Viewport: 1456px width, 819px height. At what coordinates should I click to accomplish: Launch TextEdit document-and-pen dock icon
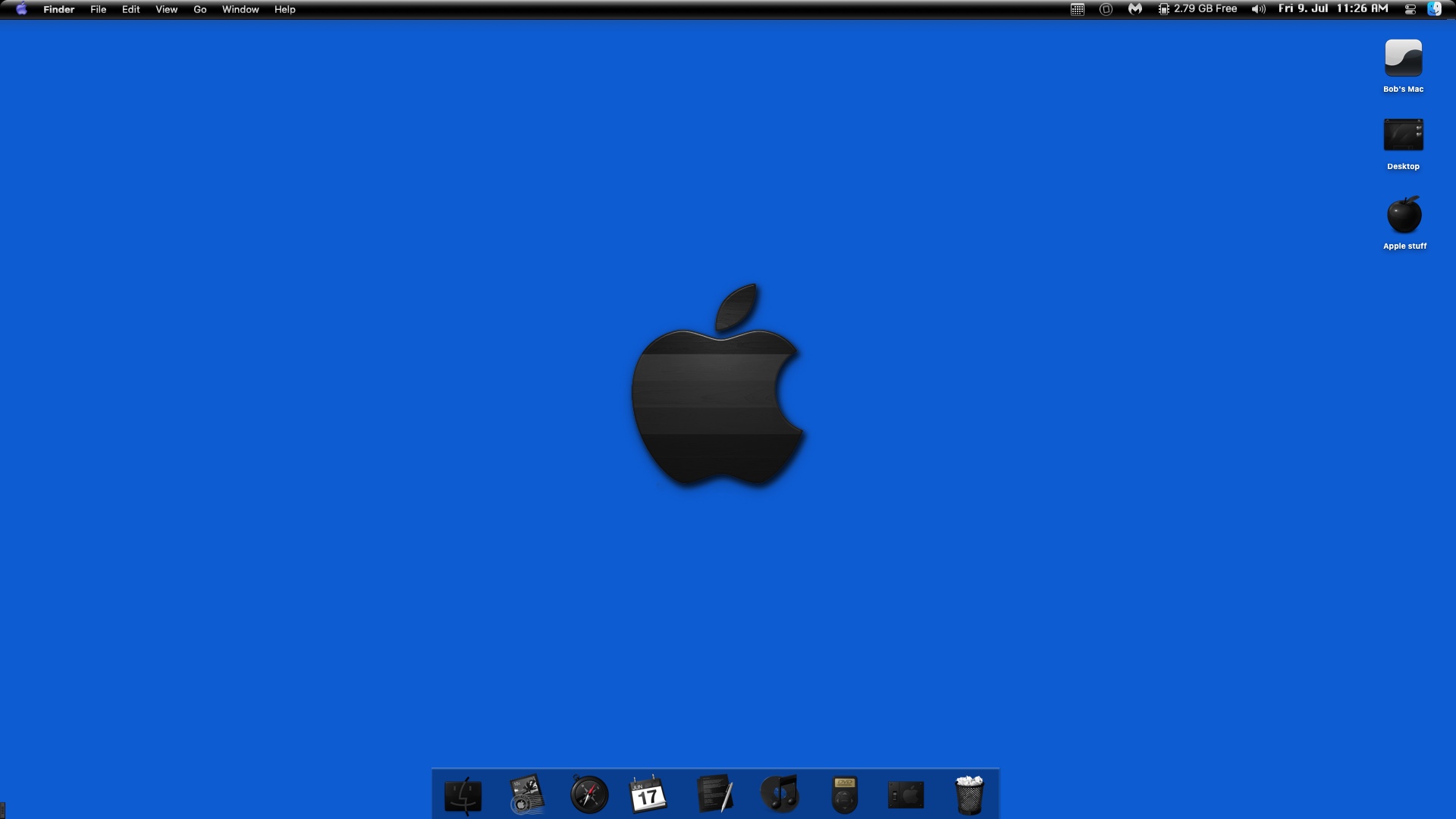point(714,794)
